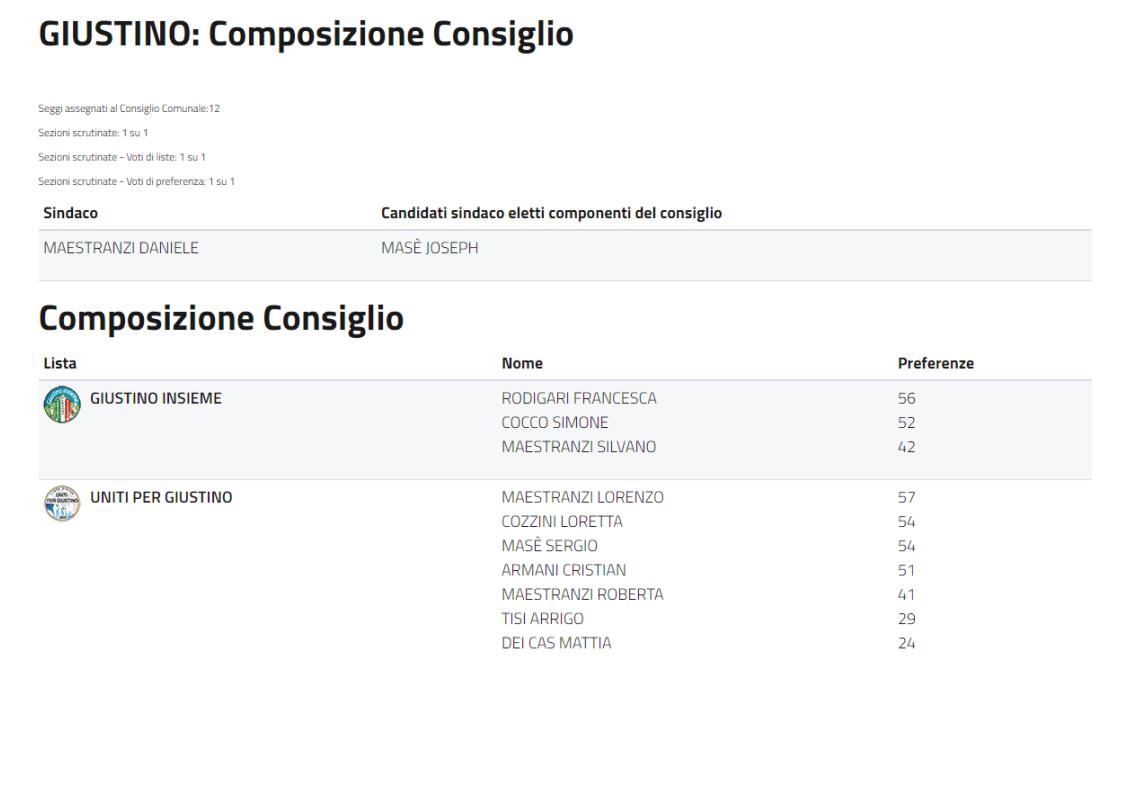This screenshot has height=793, width=1122.
Task: Select the GIUSTINO INSIEME list name
Action: (x=156, y=399)
